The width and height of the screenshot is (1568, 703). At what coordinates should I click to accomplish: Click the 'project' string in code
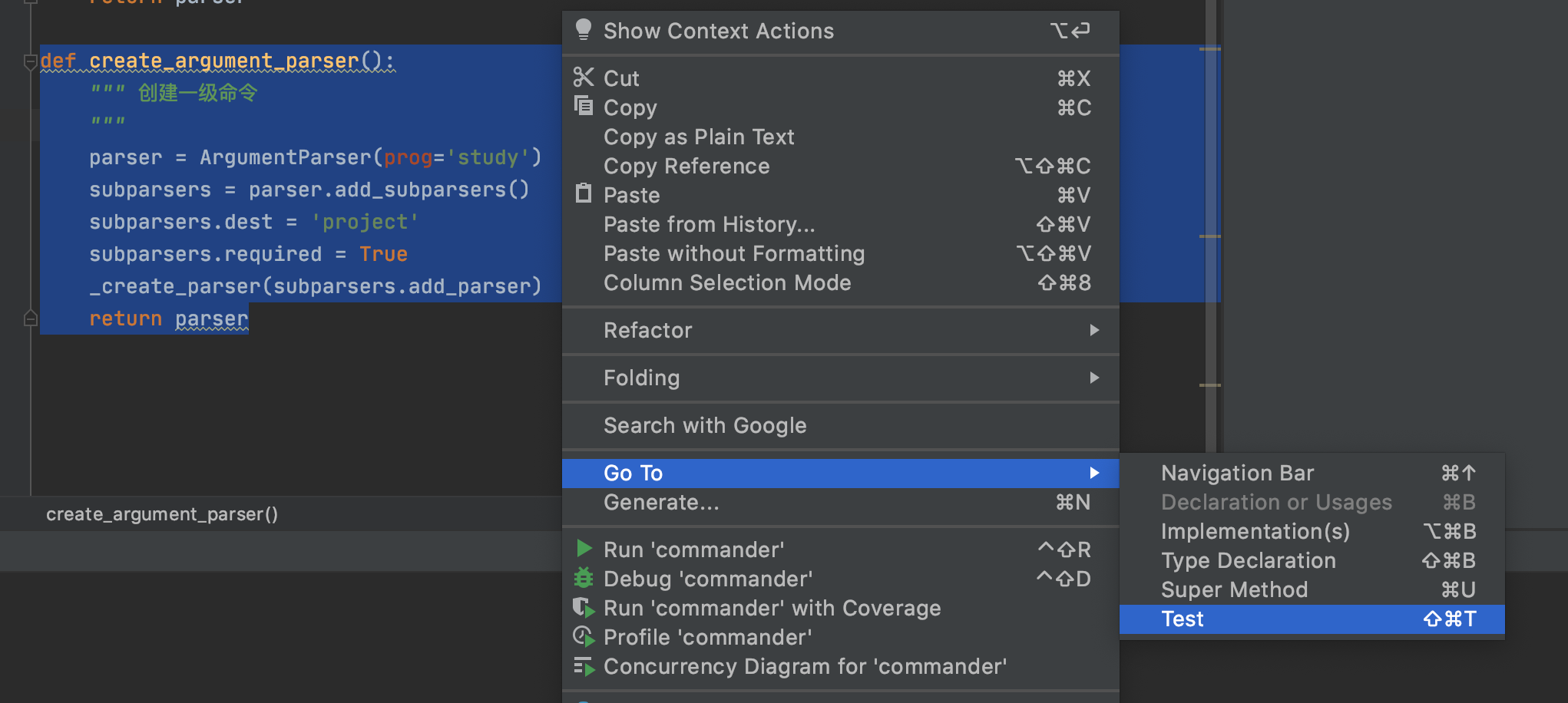pyautogui.click(x=365, y=222)
